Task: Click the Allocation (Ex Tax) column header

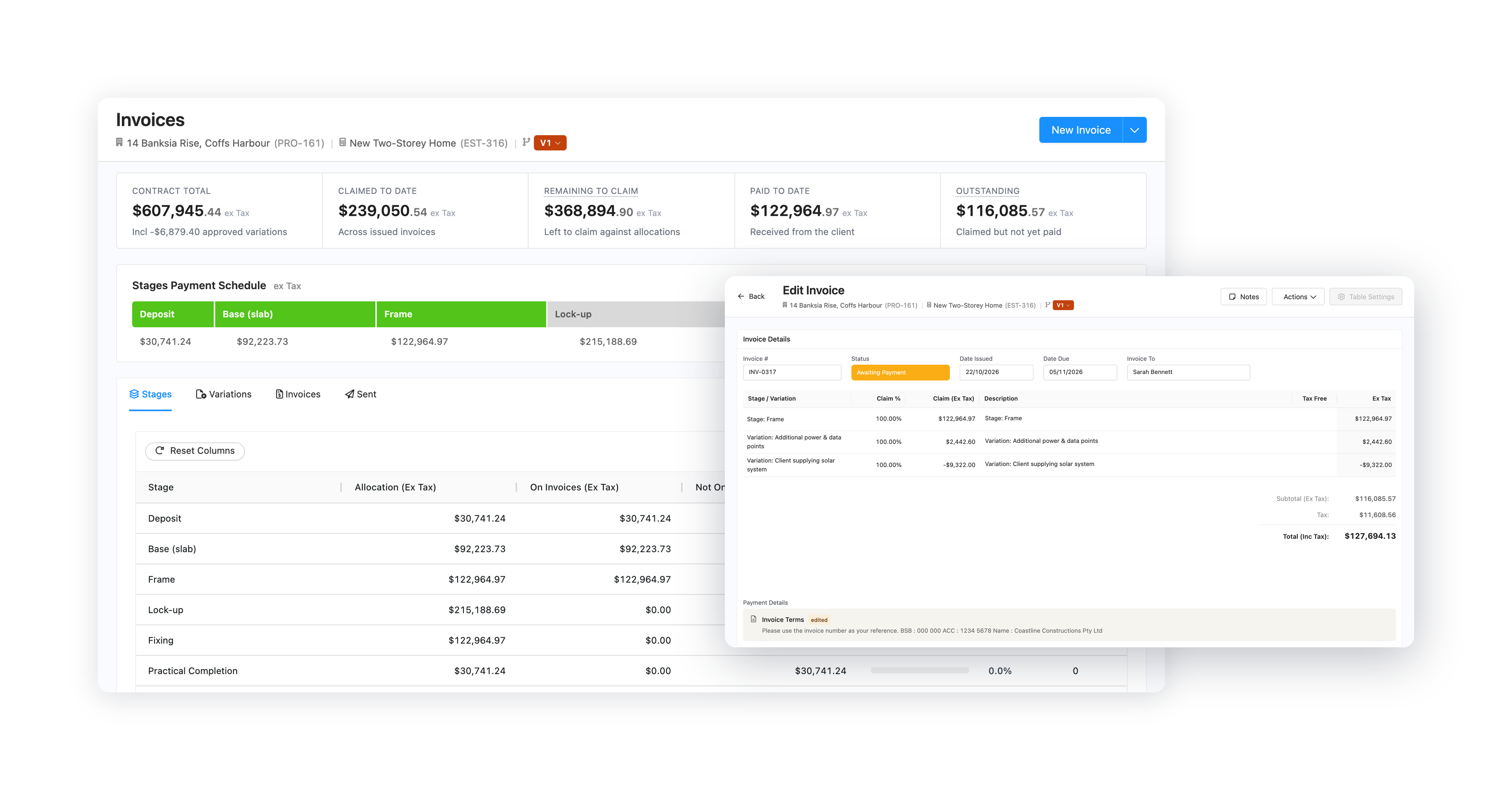Action: [x=429, y=487]
